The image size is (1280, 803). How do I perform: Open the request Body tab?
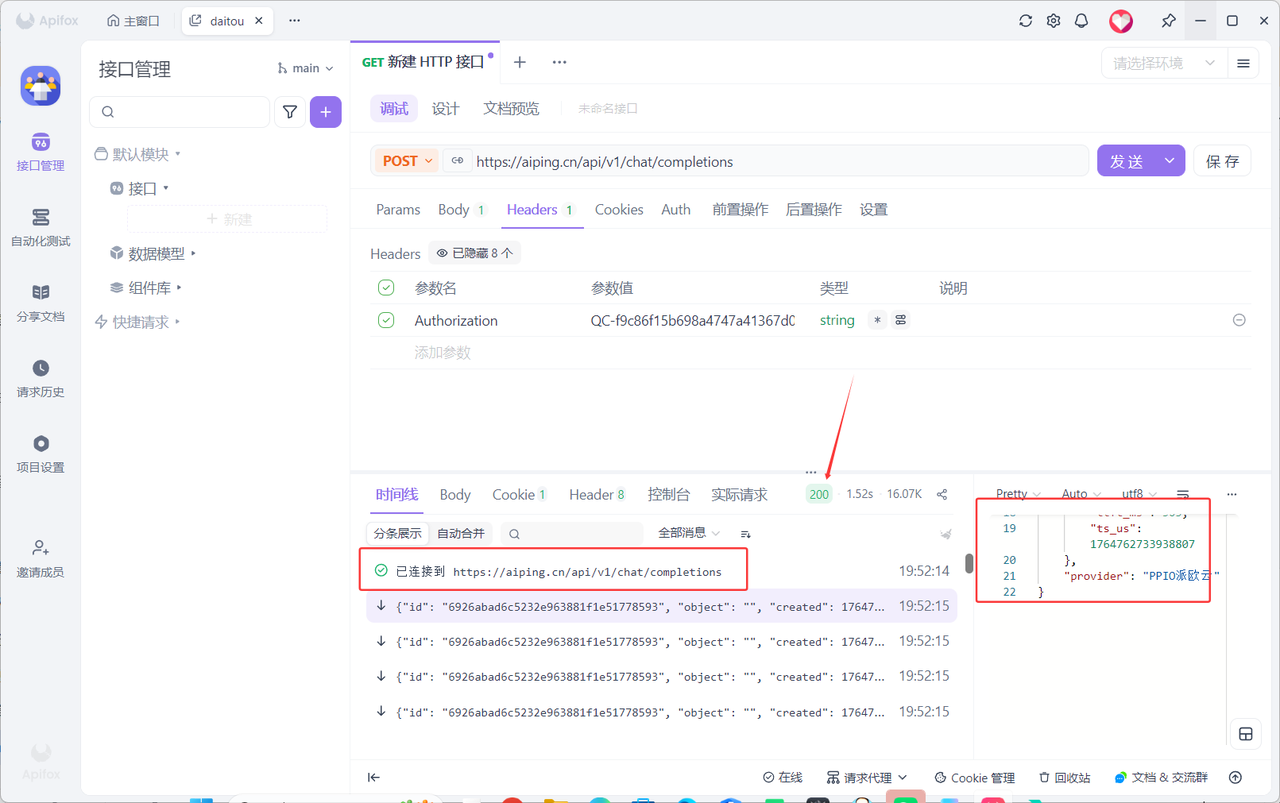462,209
